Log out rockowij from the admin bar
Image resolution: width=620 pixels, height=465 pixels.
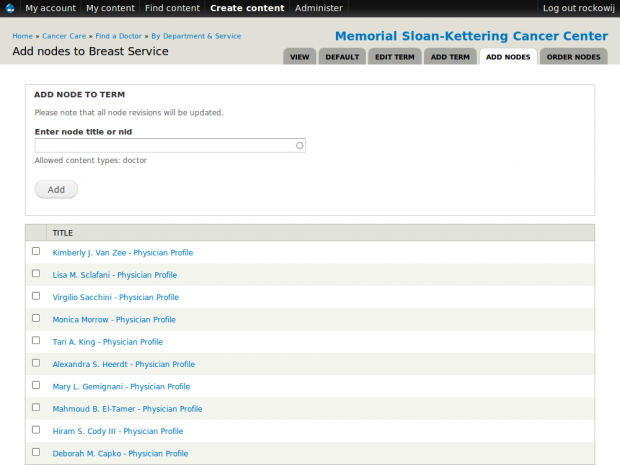pos(578,8)
